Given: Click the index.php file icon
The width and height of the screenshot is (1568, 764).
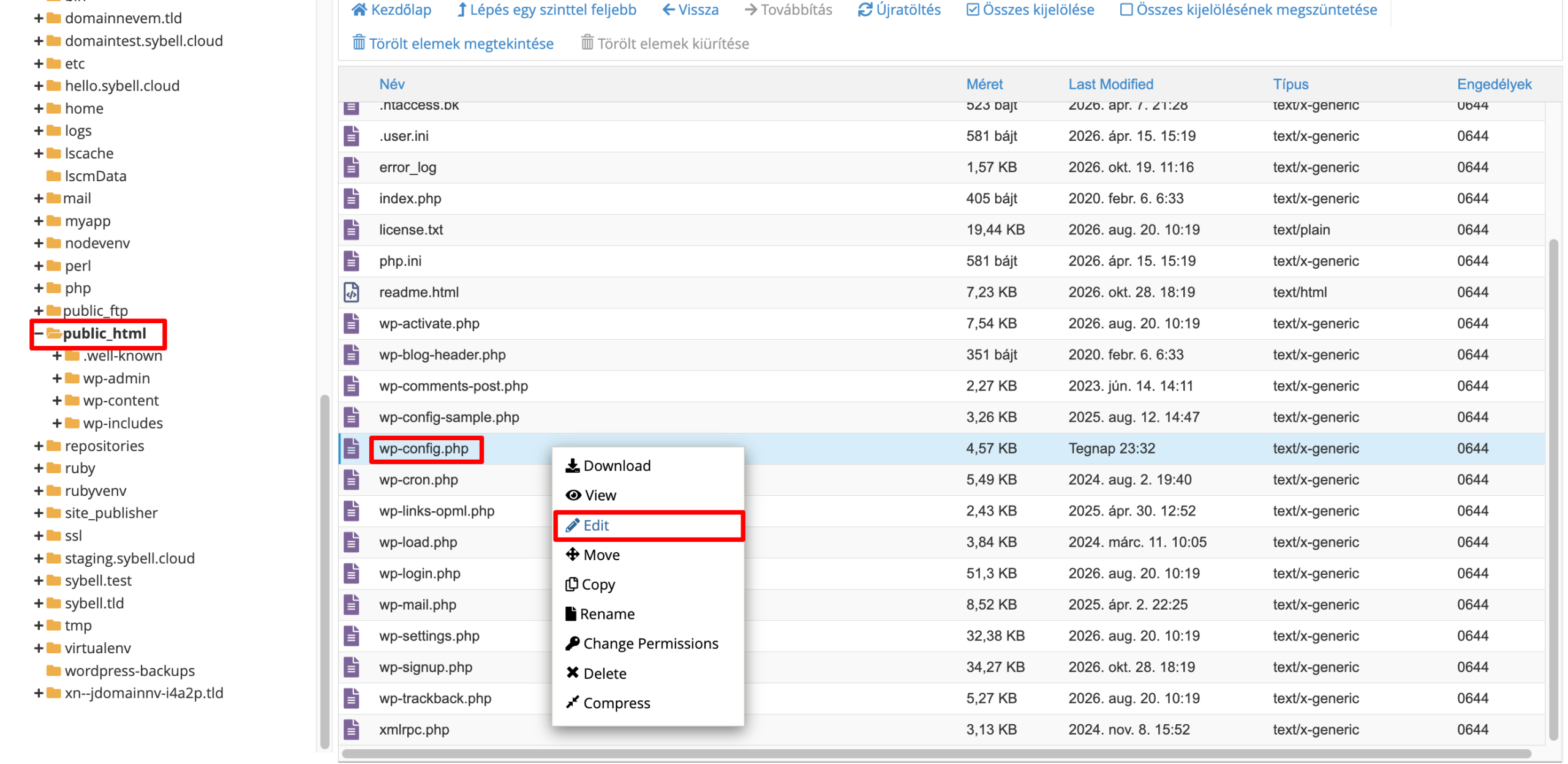Looking at the screenshot, I should coord(351,199).
